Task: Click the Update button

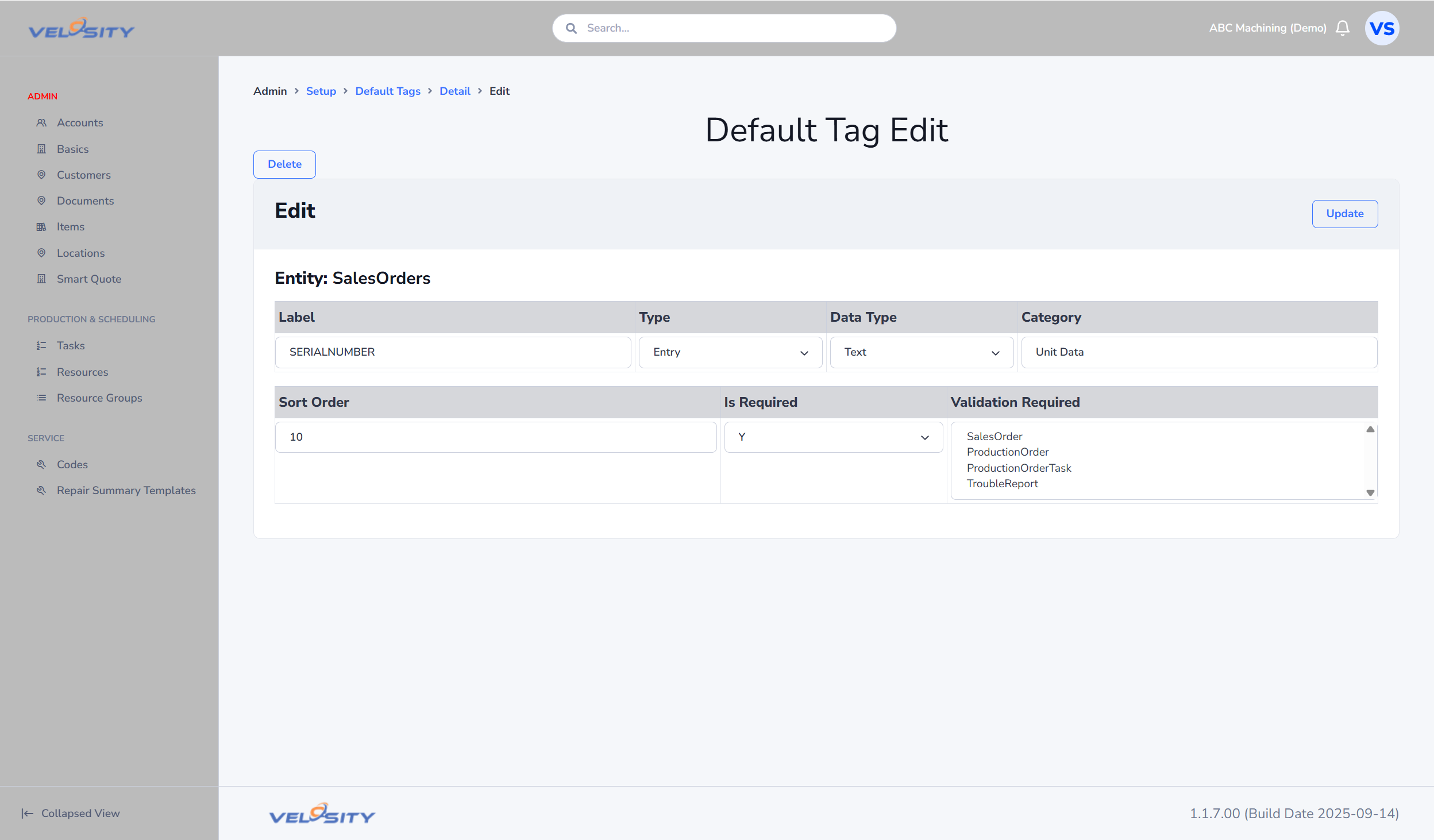Action: 1345,214
